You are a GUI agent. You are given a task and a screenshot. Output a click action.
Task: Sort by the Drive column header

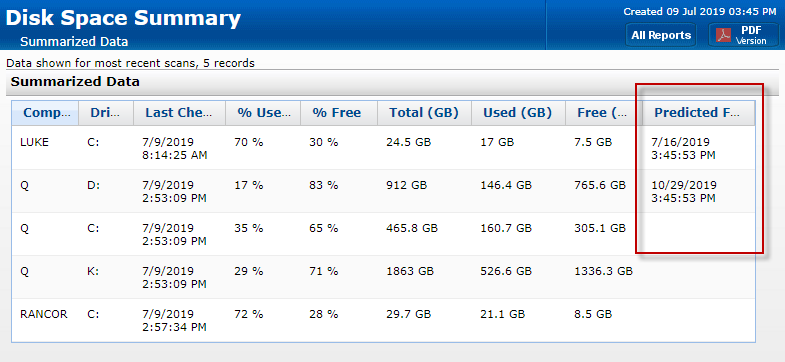106,113
